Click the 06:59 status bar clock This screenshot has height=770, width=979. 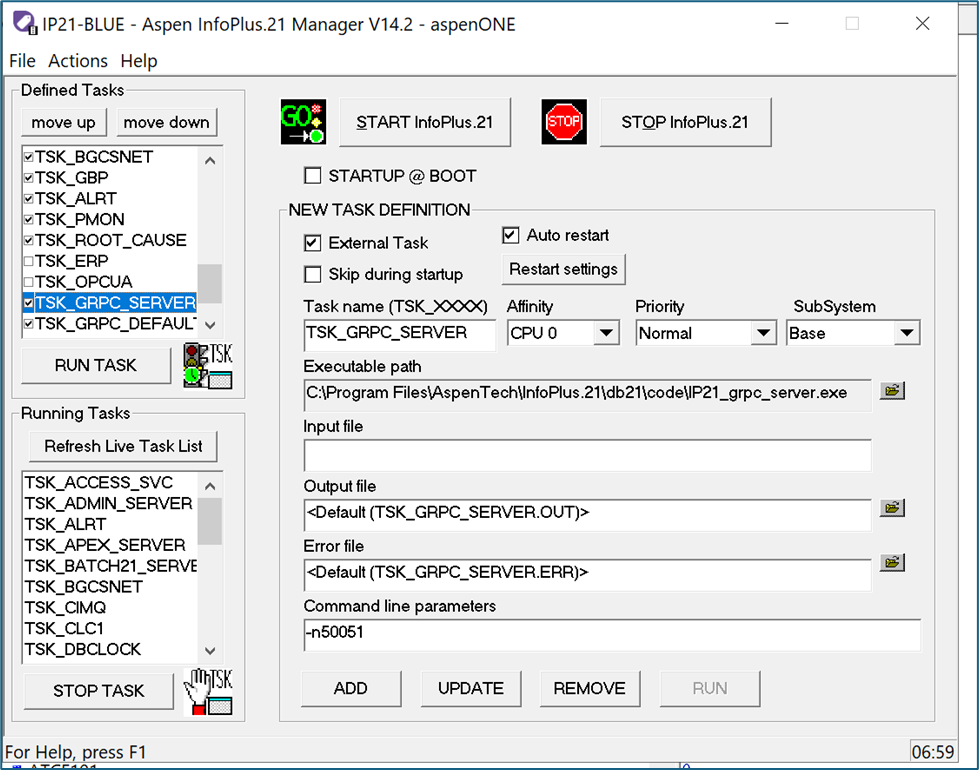933,752
